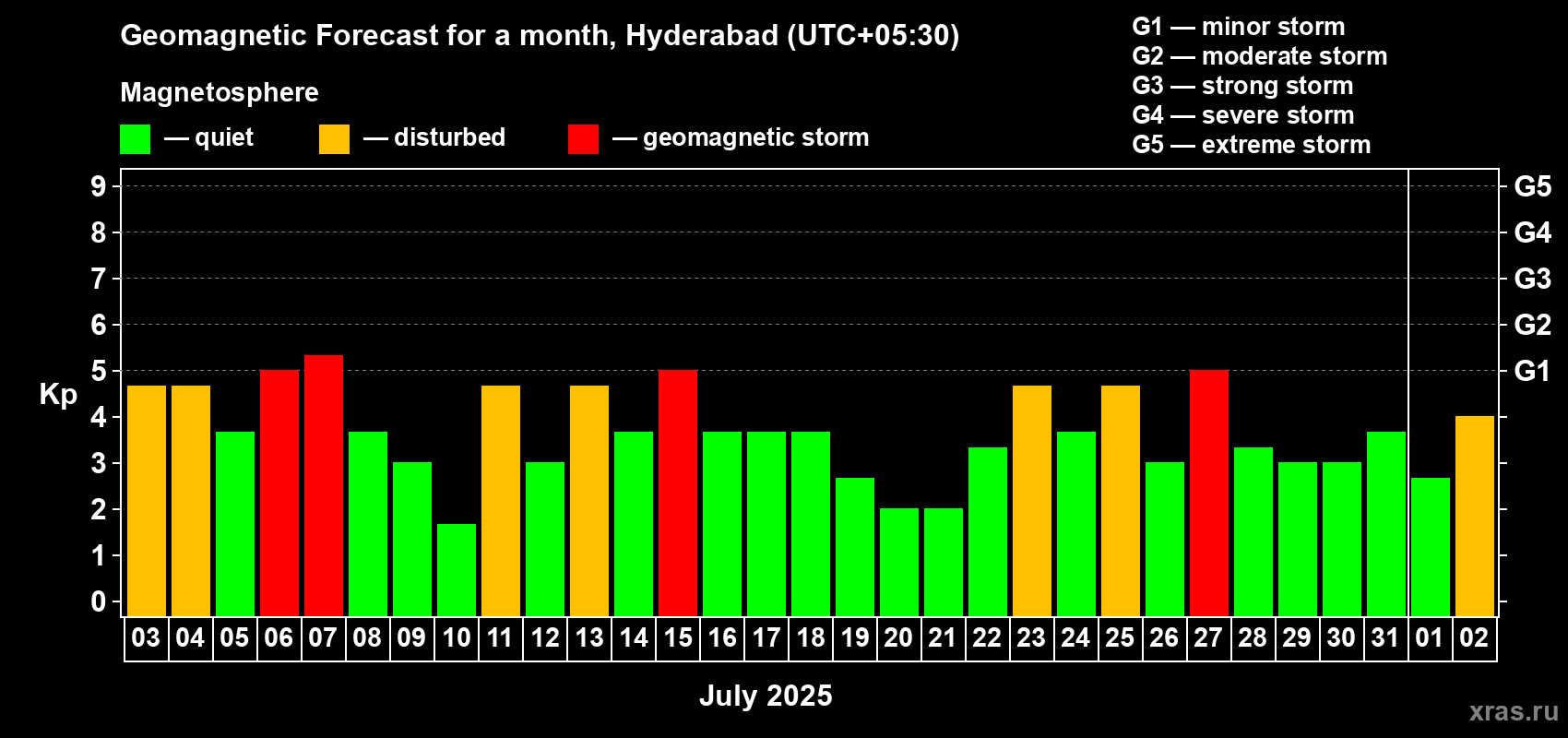Select the orange bar for August 02
Viewport: 1568px width, 738px height.
click(1475, 516)
